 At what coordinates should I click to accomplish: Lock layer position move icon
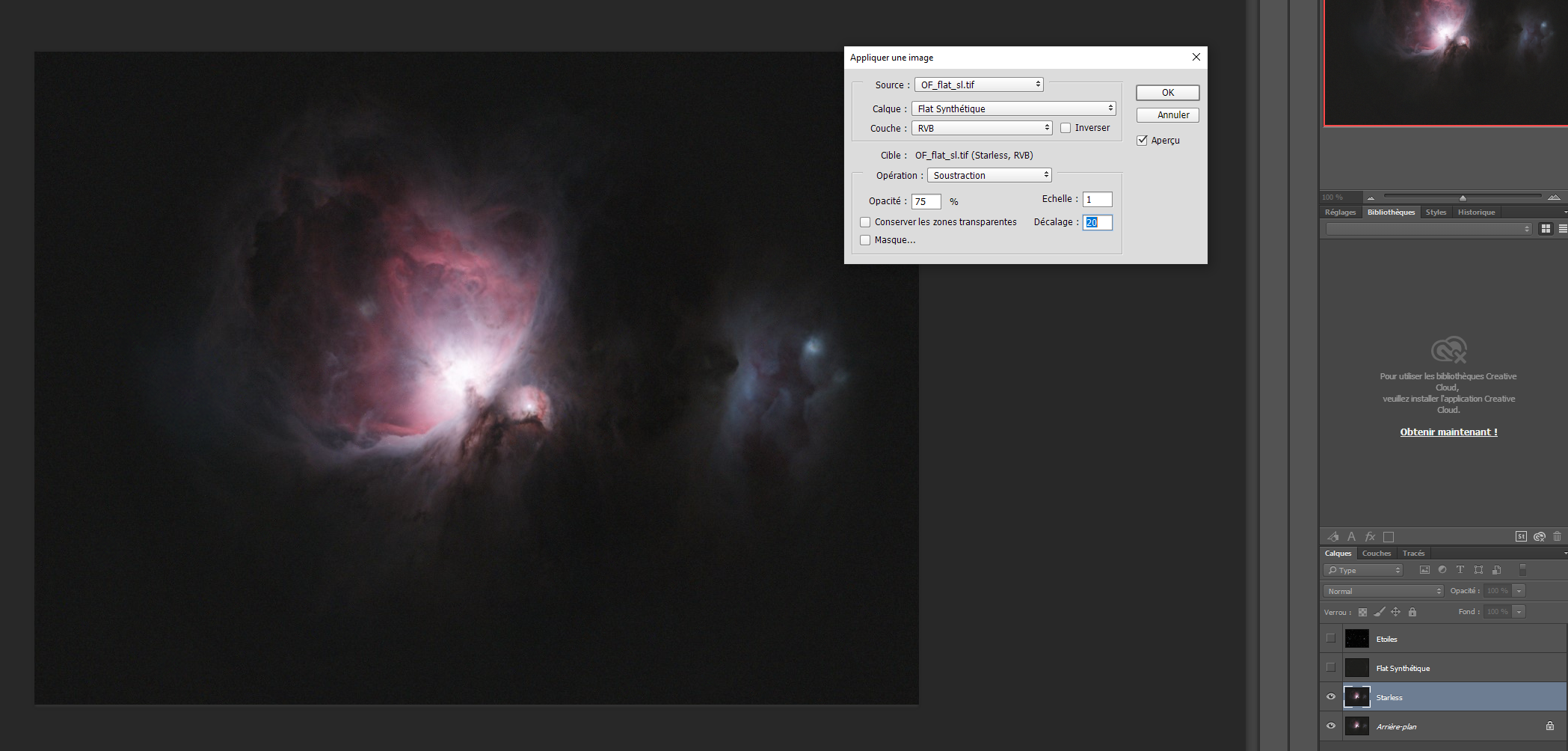click(x=1395, y=612)
